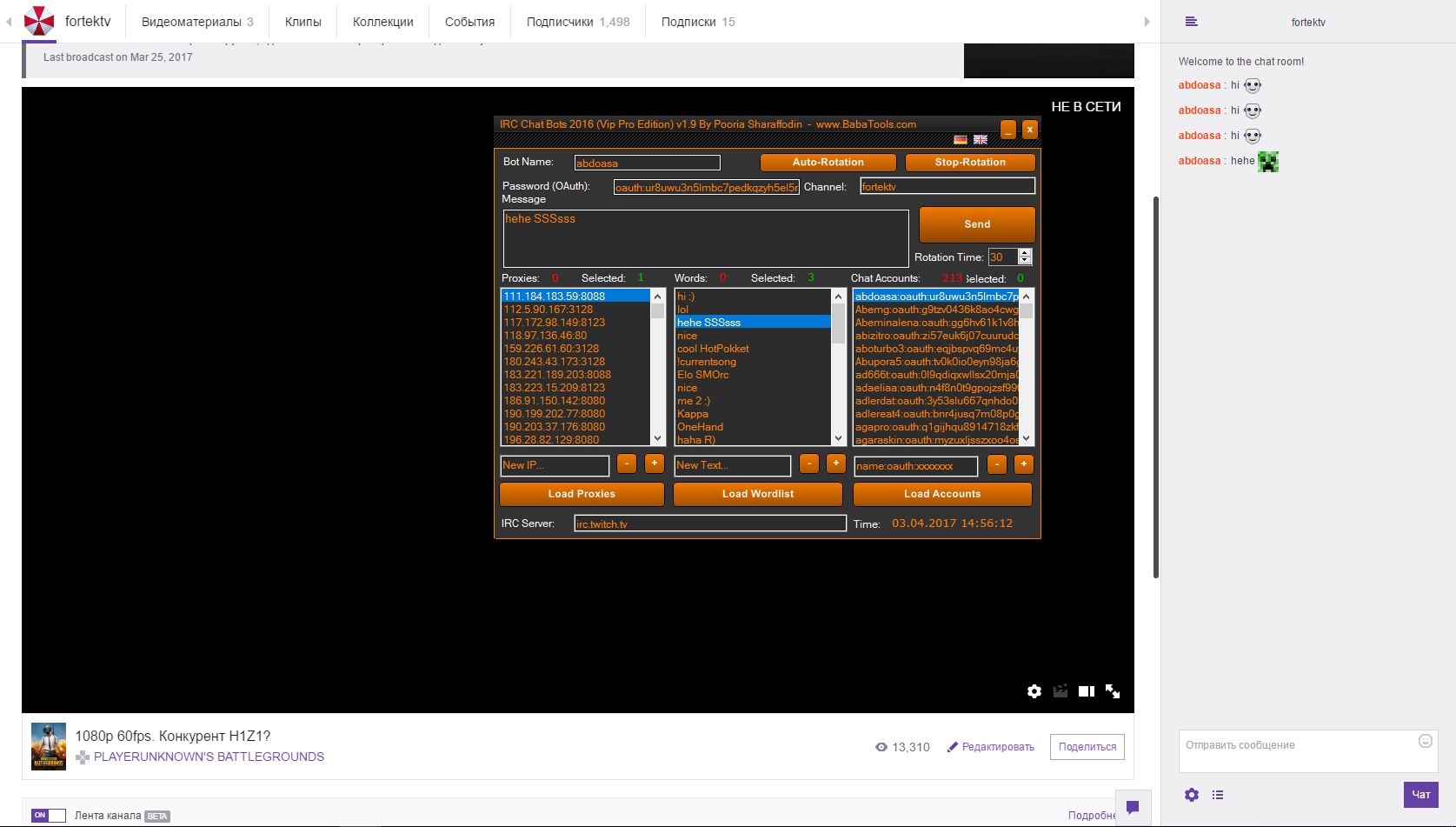Viewport: 1456px width, 827px height.
Task: Toggle the channel feed ON switch
Action: click(x=49, y=816)
